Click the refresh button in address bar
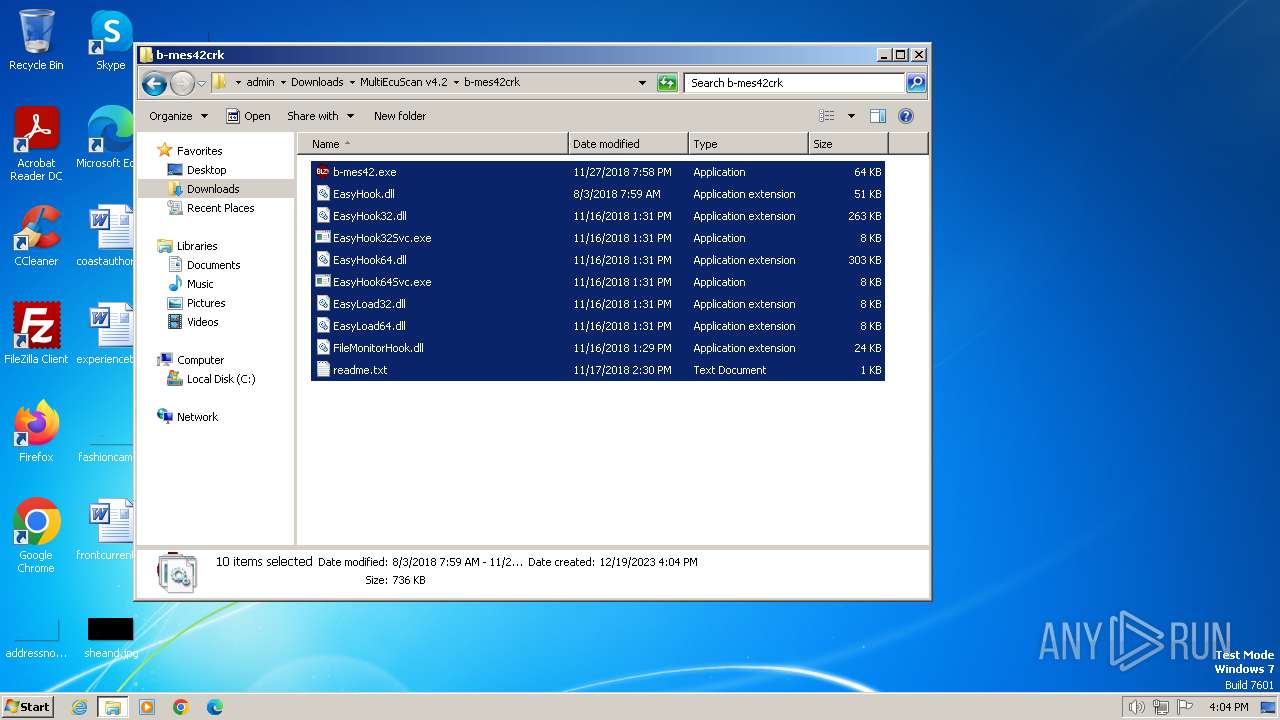The height and width of the screenshot is (720, 1280). [x=667, y=83]
